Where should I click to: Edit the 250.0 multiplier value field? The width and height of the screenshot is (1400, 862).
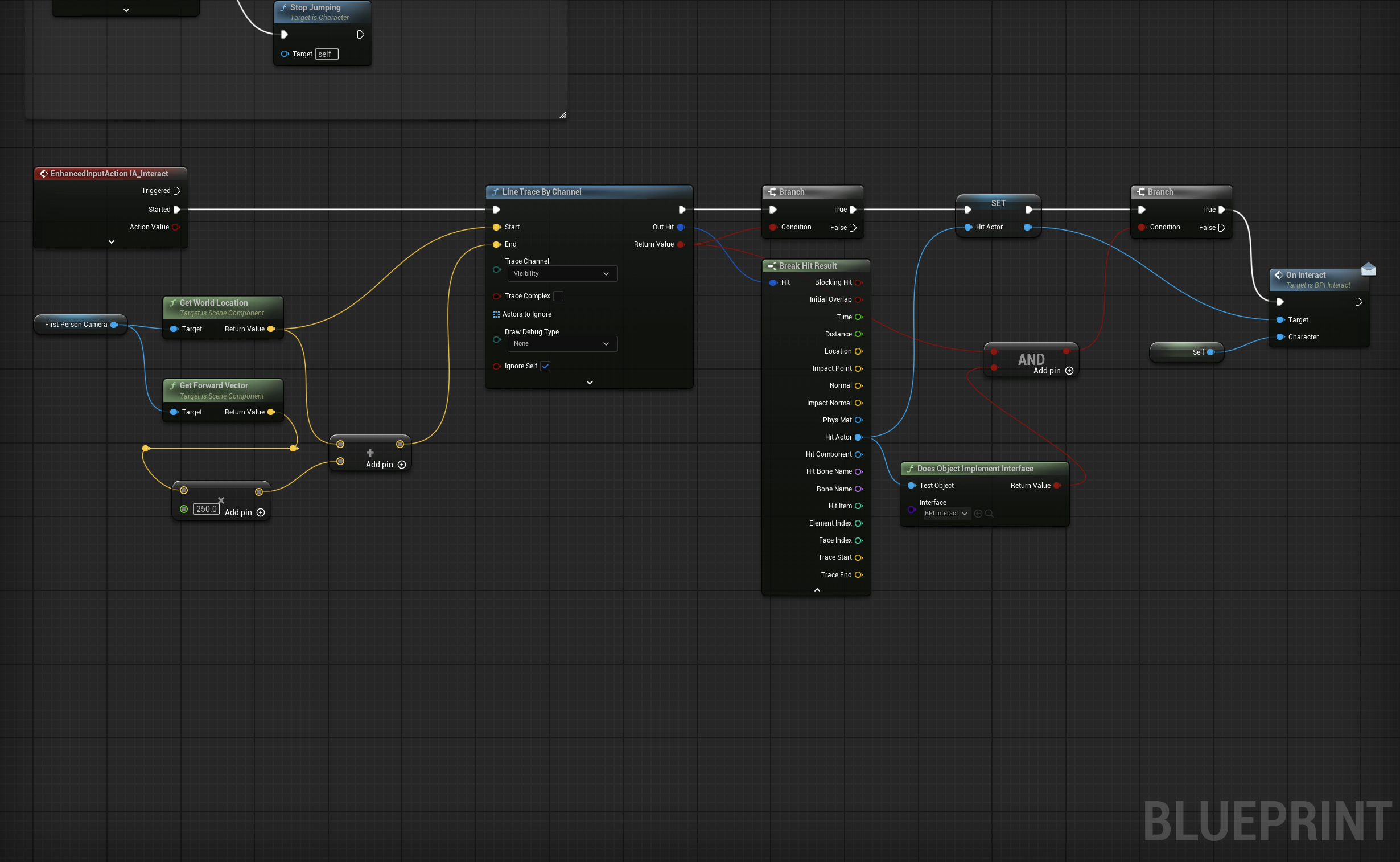coord(207,508)
